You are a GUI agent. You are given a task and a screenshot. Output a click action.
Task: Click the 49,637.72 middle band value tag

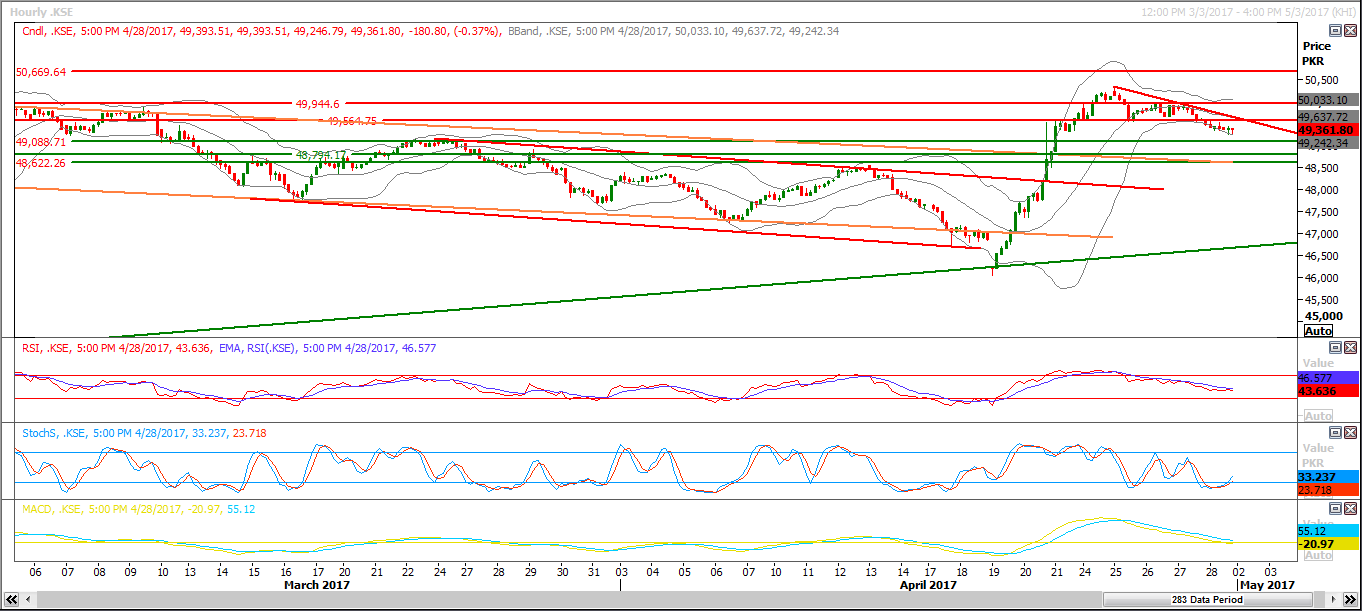click(x=1328, y=117)
